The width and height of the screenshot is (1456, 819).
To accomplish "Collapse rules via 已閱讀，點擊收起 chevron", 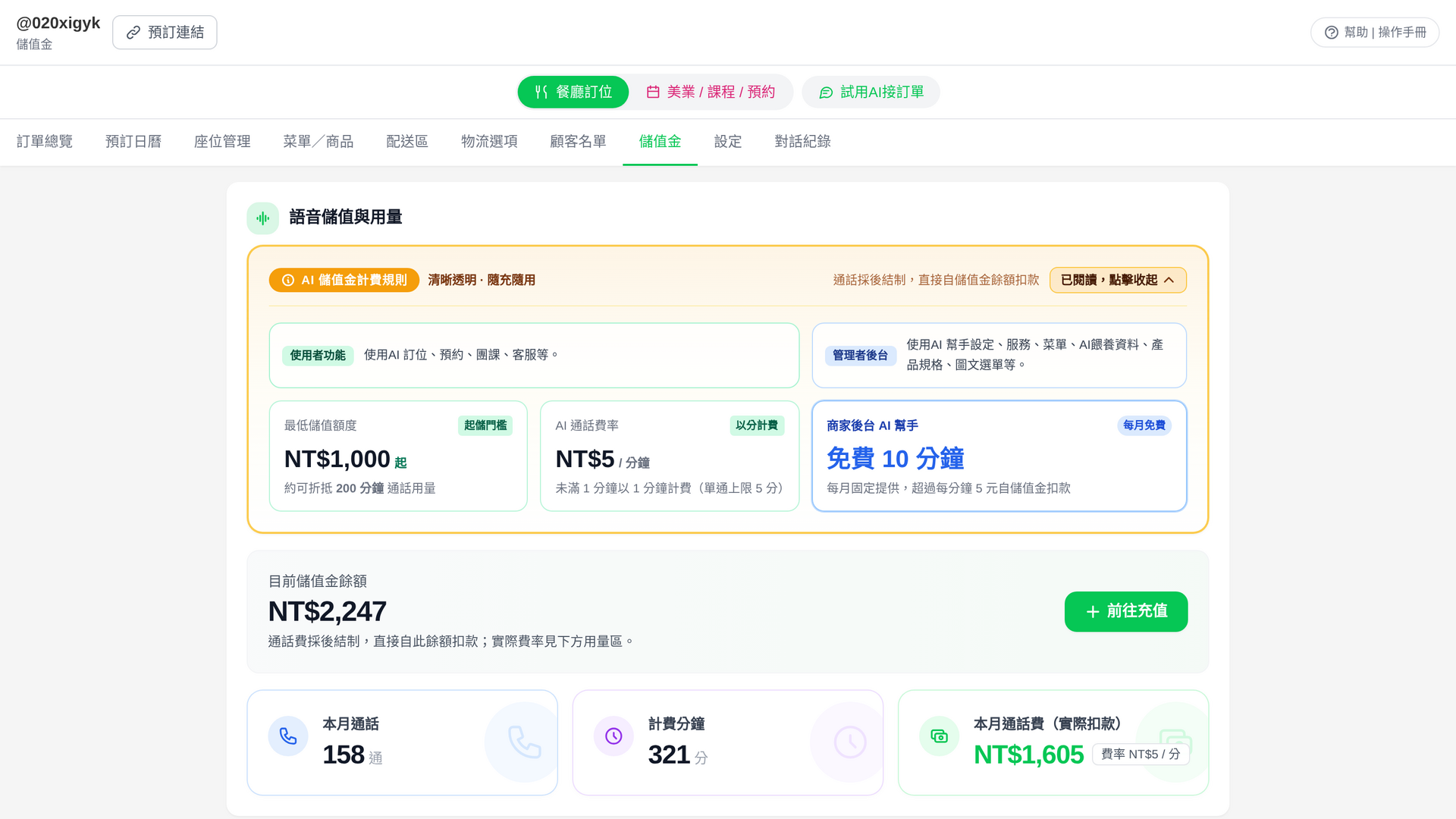I will point(1169,281).
